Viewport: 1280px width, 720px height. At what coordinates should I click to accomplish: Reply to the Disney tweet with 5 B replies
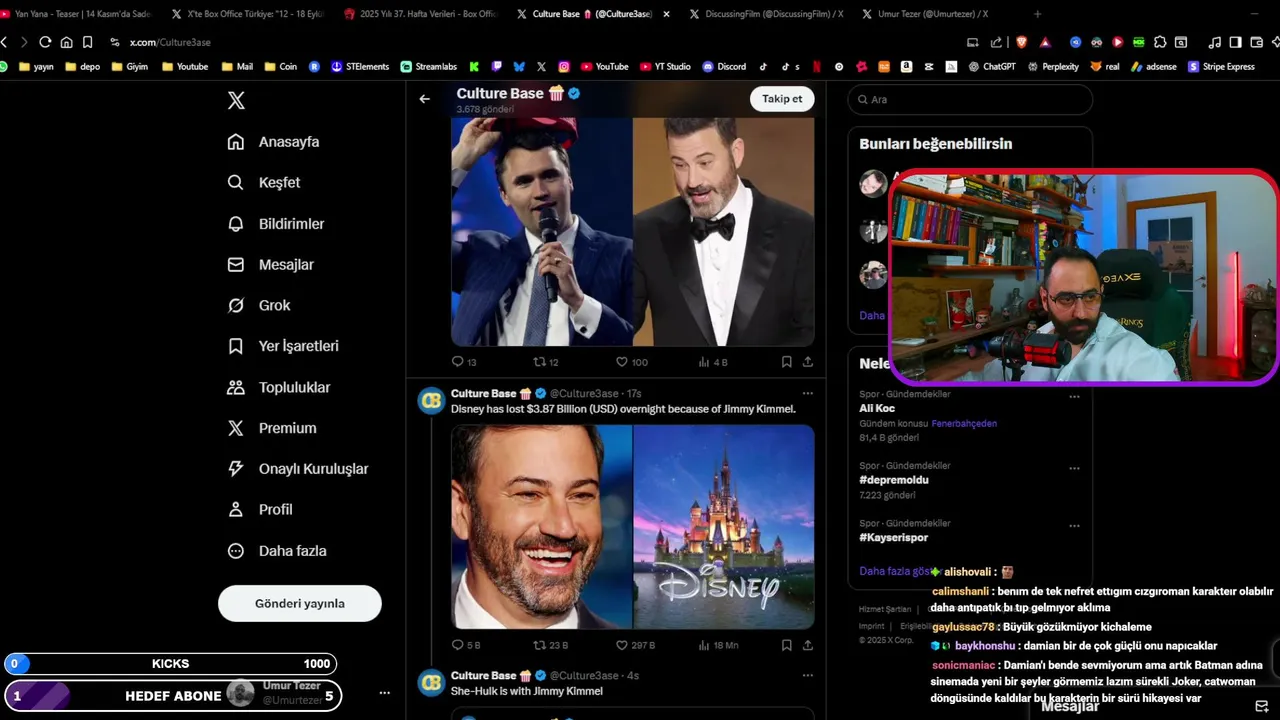coord(466,645)
